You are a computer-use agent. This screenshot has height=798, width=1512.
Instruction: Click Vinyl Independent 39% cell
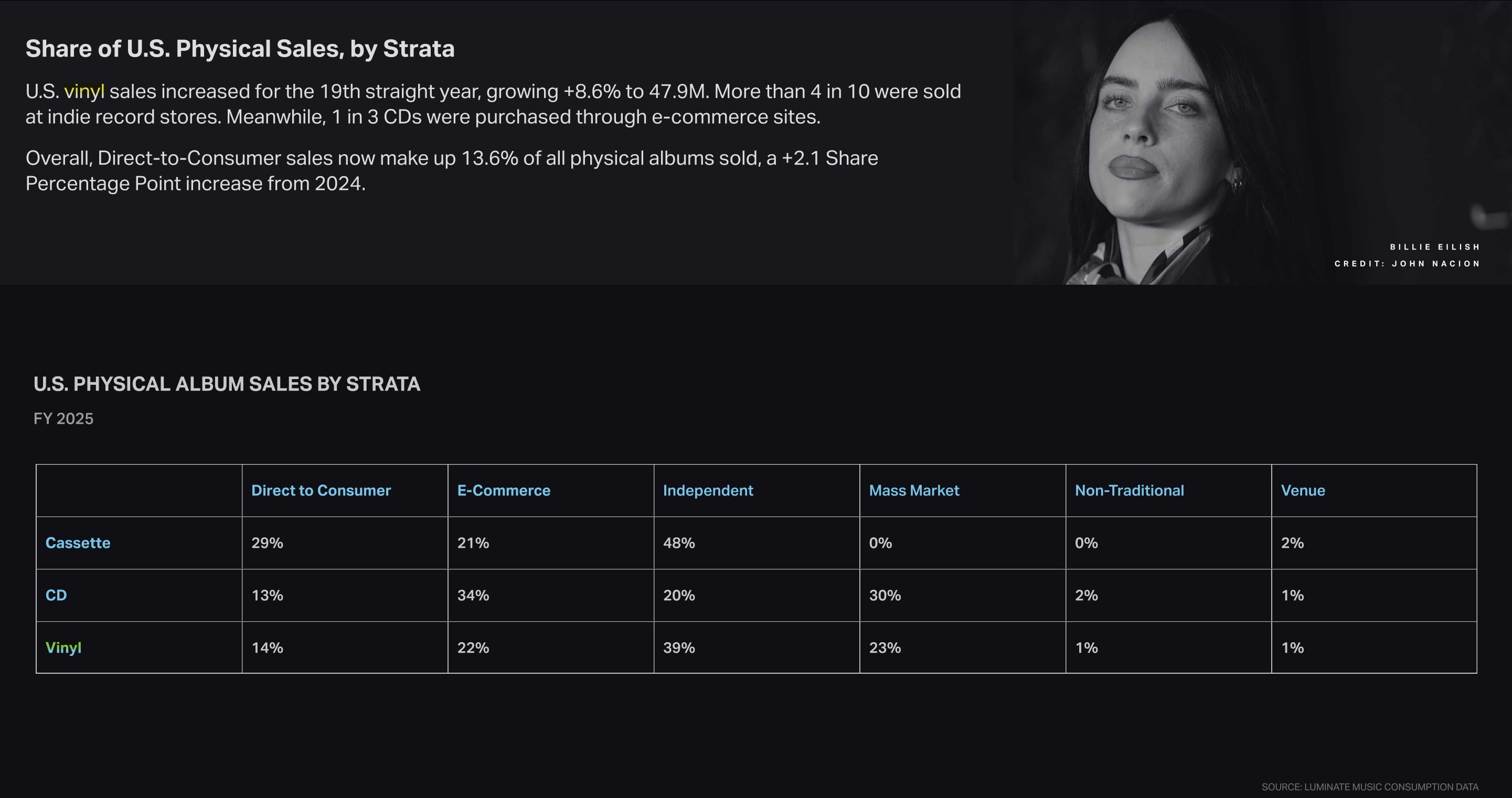(678, 648)
